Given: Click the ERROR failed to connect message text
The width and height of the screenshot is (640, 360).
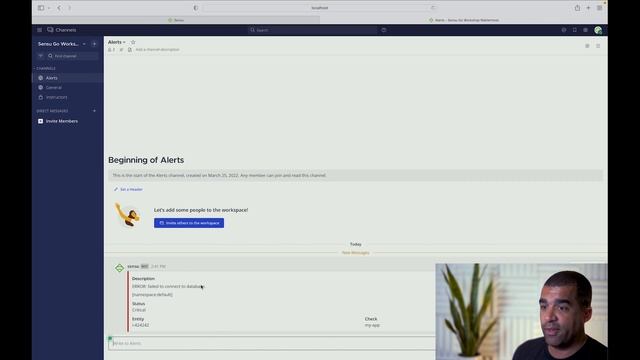Looking at the screenshot, I should pos(168,287).
